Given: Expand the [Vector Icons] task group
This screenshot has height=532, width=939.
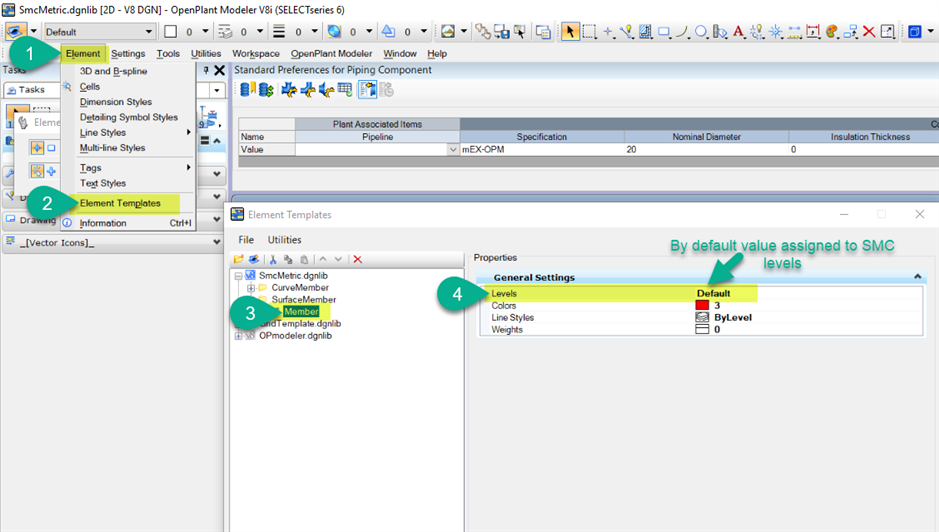Looking at the screenshot, I should tap(216, 242).
